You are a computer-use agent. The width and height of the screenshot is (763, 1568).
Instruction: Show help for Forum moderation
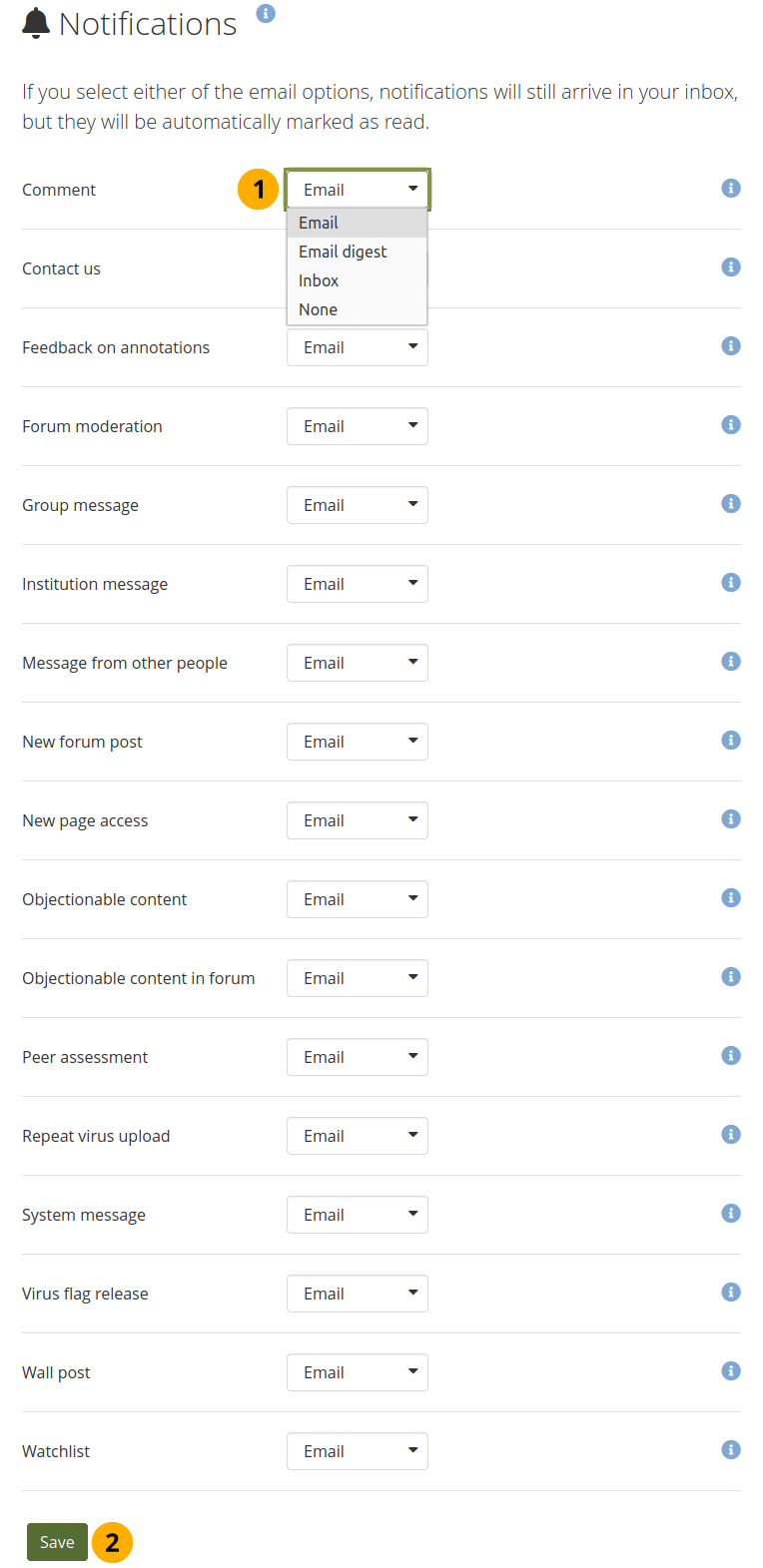point(731,425)
